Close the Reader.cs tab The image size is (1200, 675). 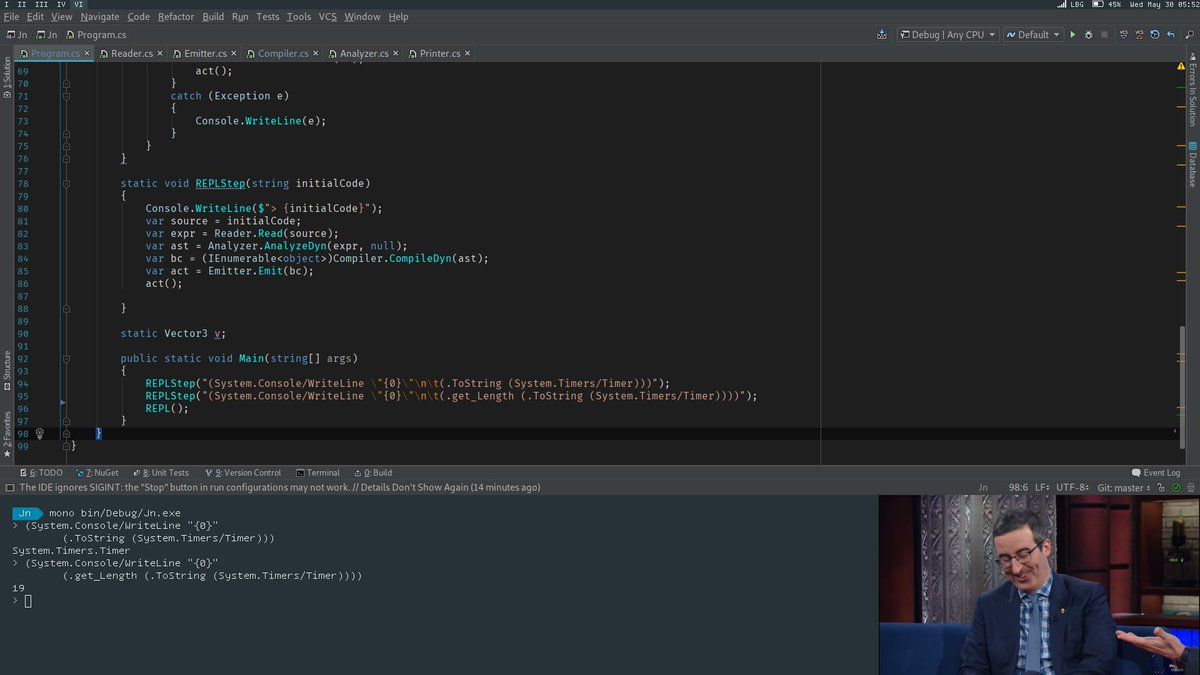tap(159, 54)
